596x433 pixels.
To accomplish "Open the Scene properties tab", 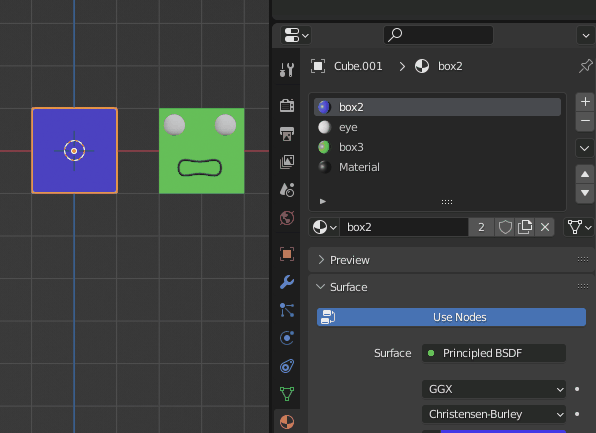I will [287, 189].
